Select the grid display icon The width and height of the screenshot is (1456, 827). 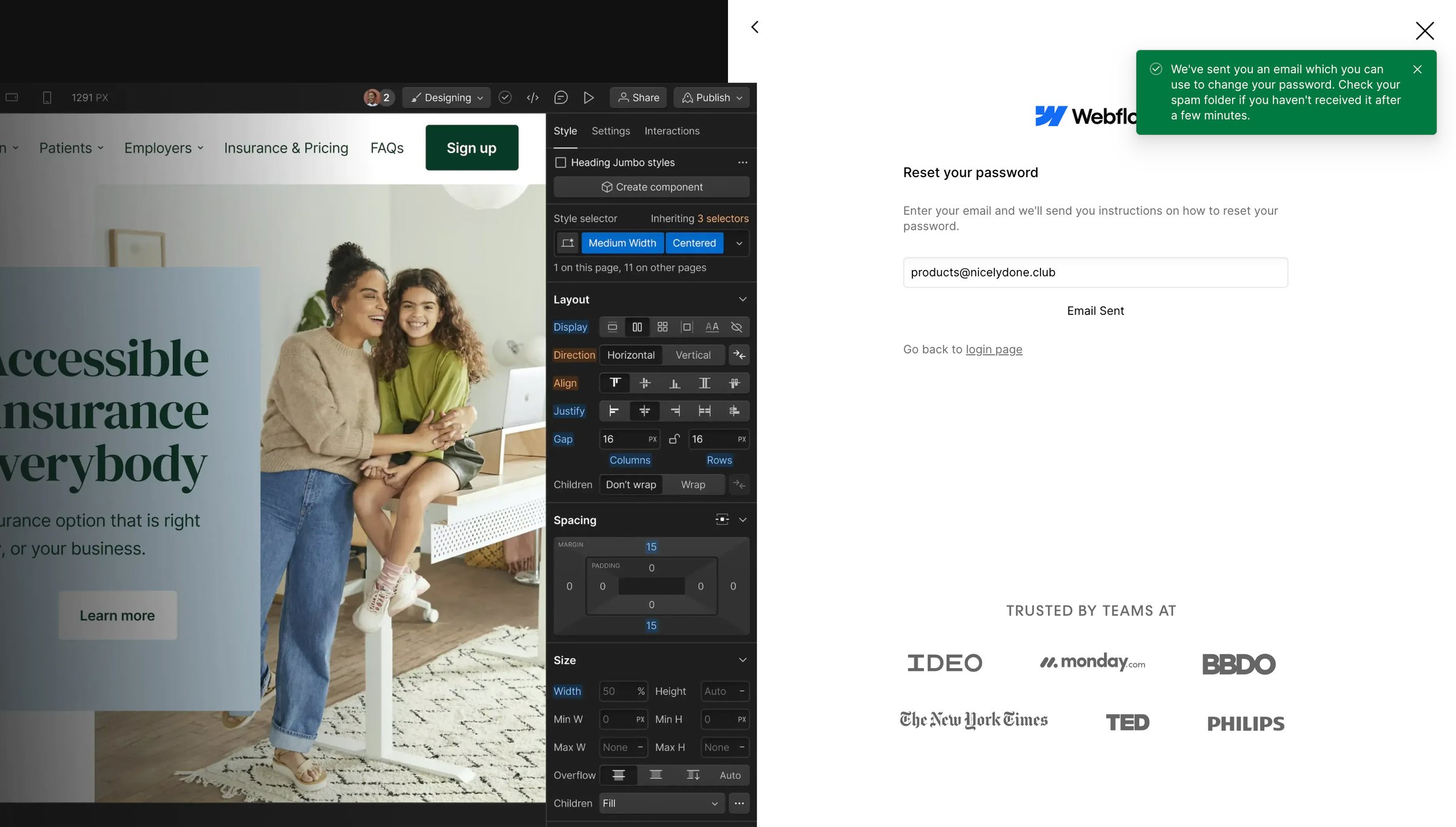662,327
